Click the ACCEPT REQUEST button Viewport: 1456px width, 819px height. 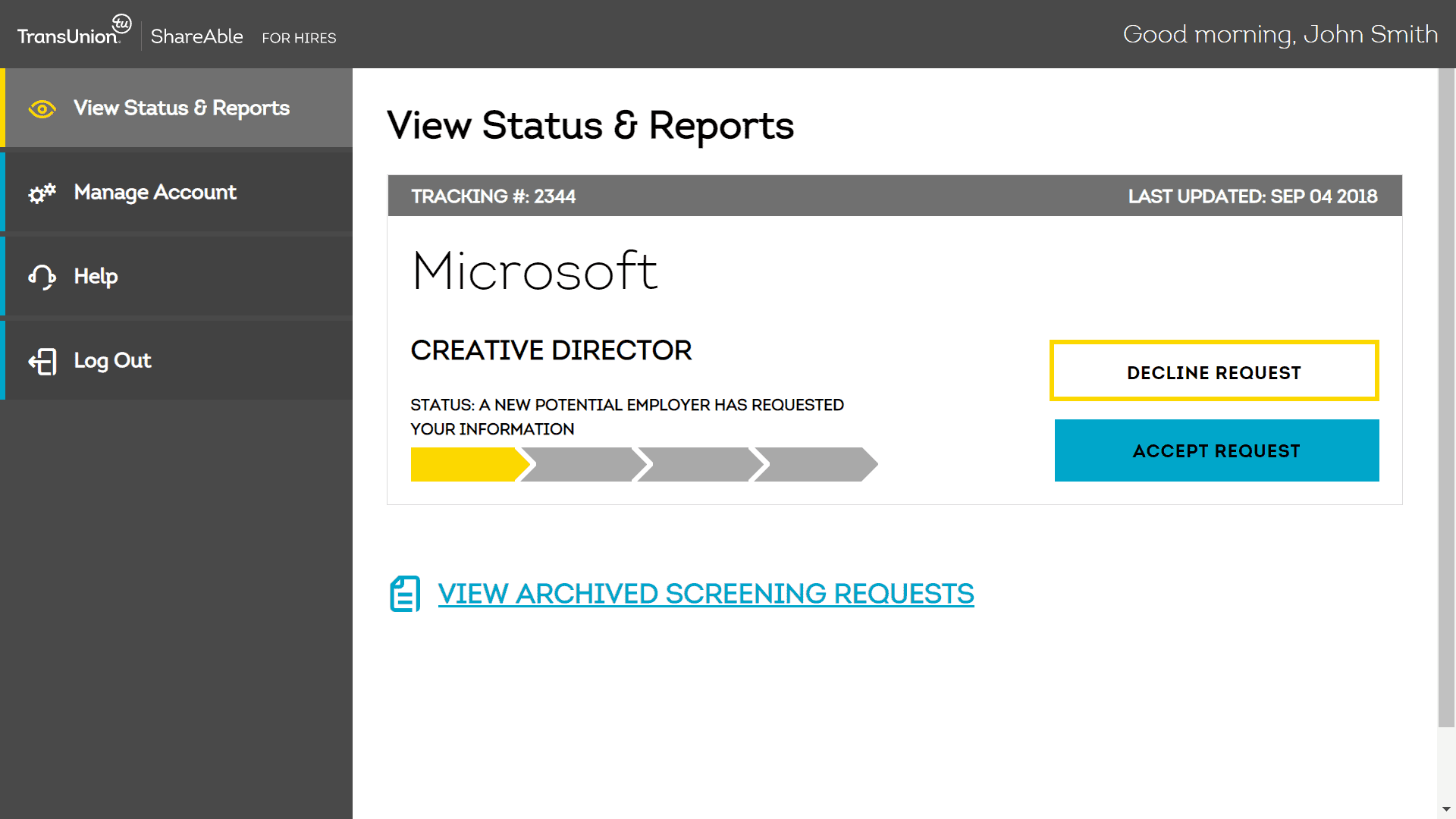[1216, 450]
